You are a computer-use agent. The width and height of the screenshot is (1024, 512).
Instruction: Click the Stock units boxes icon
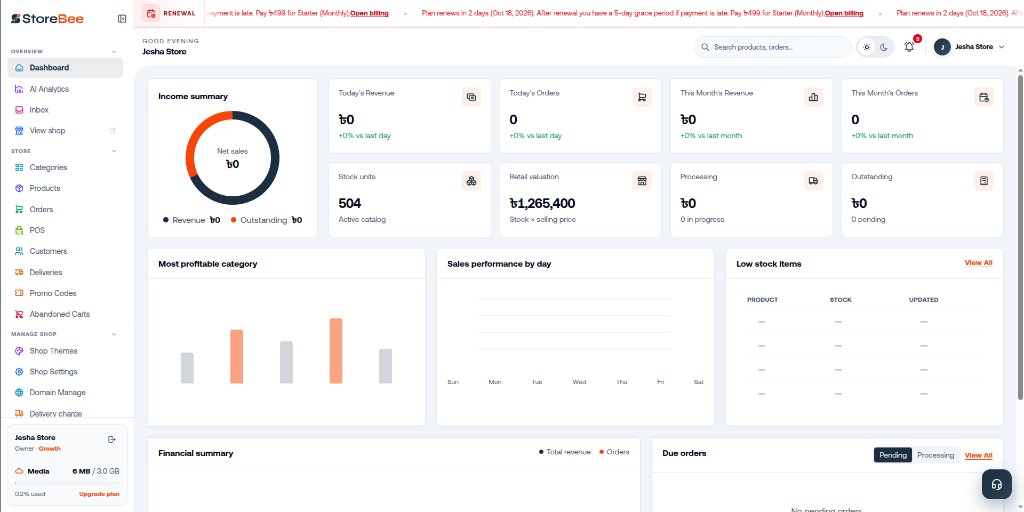click(x=471, y=181)
